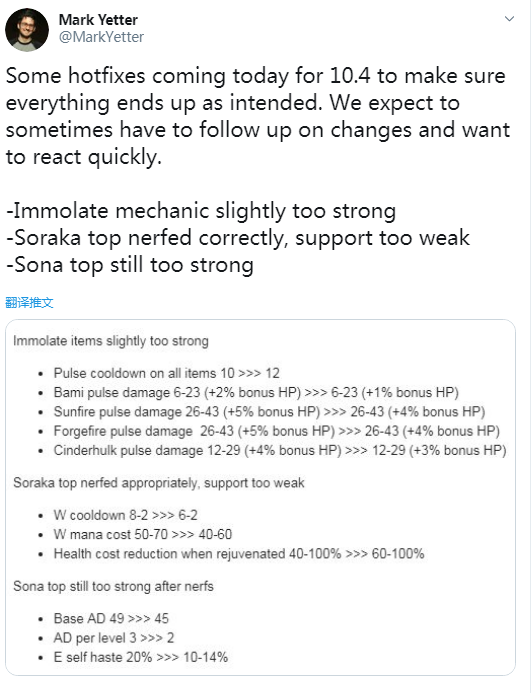Screen dimensions: 531x693
Task: Click the Forgefire pulse damage line
Action: tap(277, 431)
